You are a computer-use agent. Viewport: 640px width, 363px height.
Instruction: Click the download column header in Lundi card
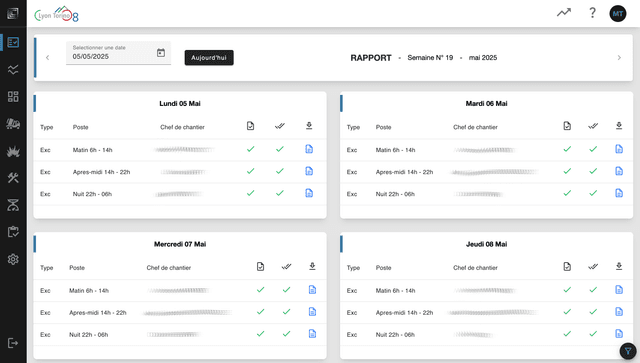point(309,126)
